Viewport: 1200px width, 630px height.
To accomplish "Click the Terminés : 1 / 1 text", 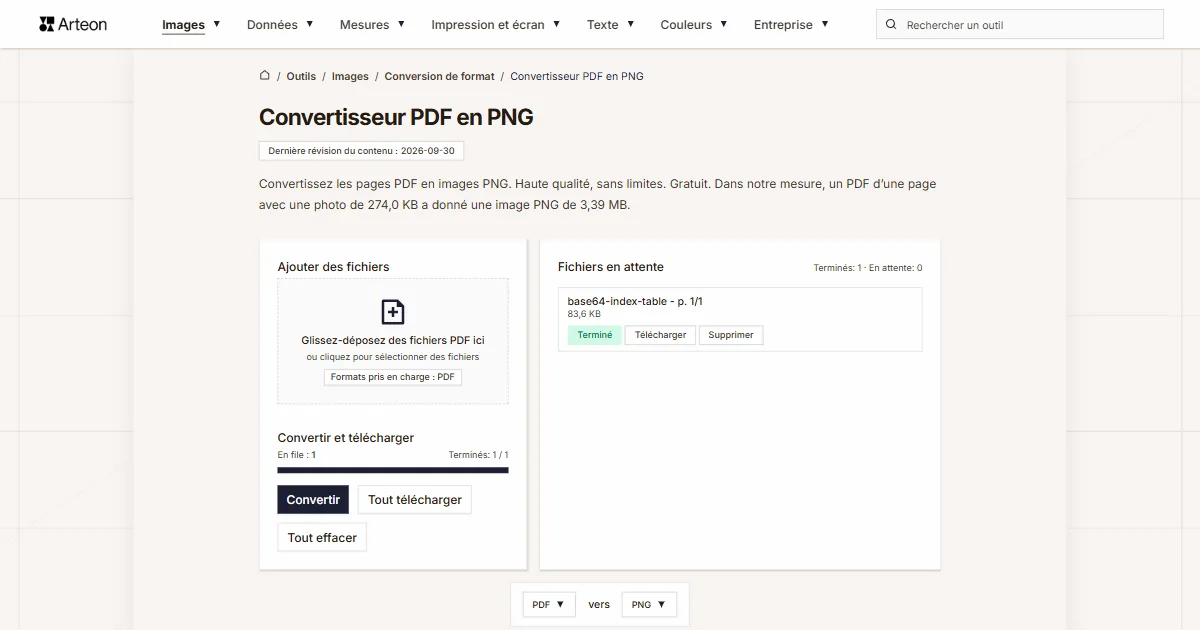I will (x=478, y=455).
